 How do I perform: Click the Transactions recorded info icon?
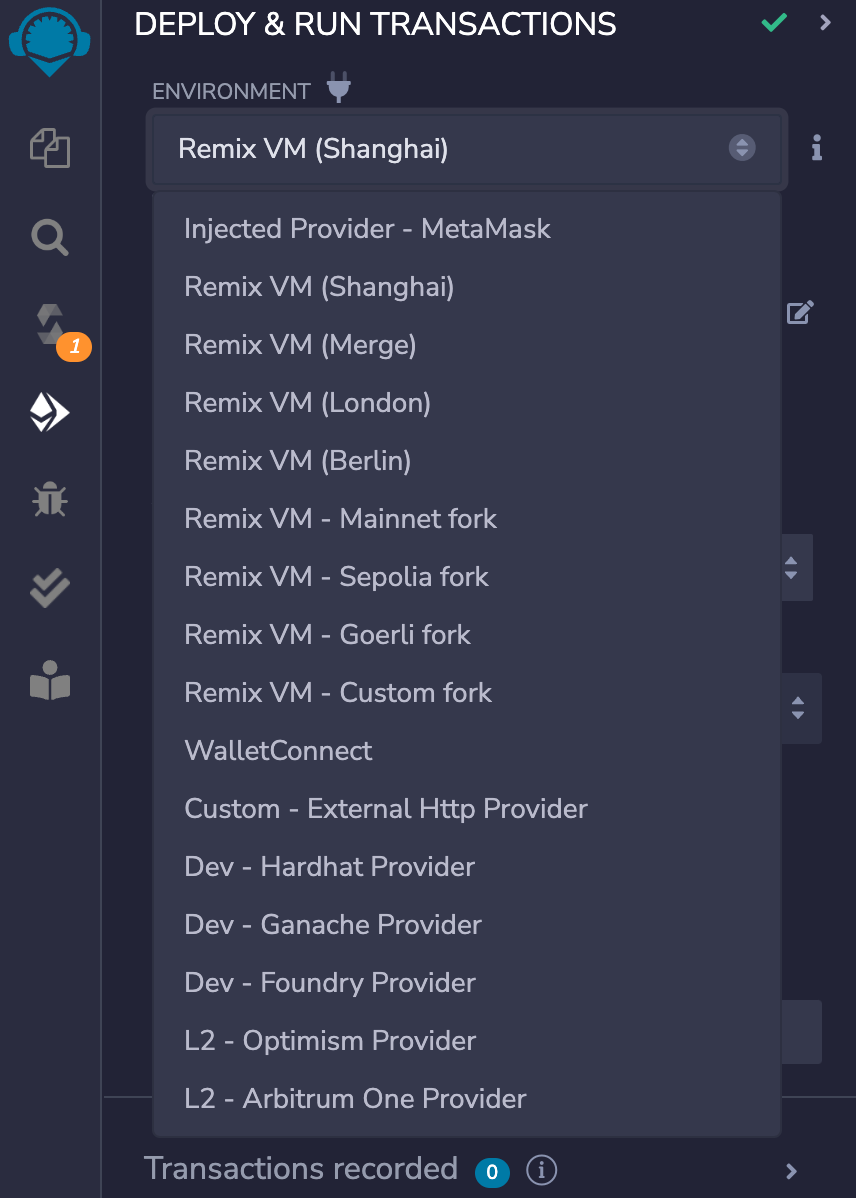pyautogui.click(x=541, y=1169)
